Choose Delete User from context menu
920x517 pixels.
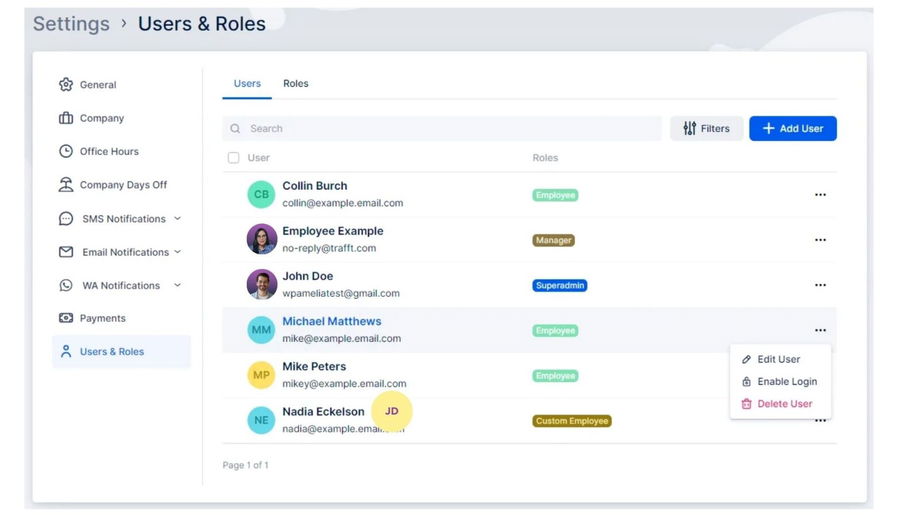point(784,404)
